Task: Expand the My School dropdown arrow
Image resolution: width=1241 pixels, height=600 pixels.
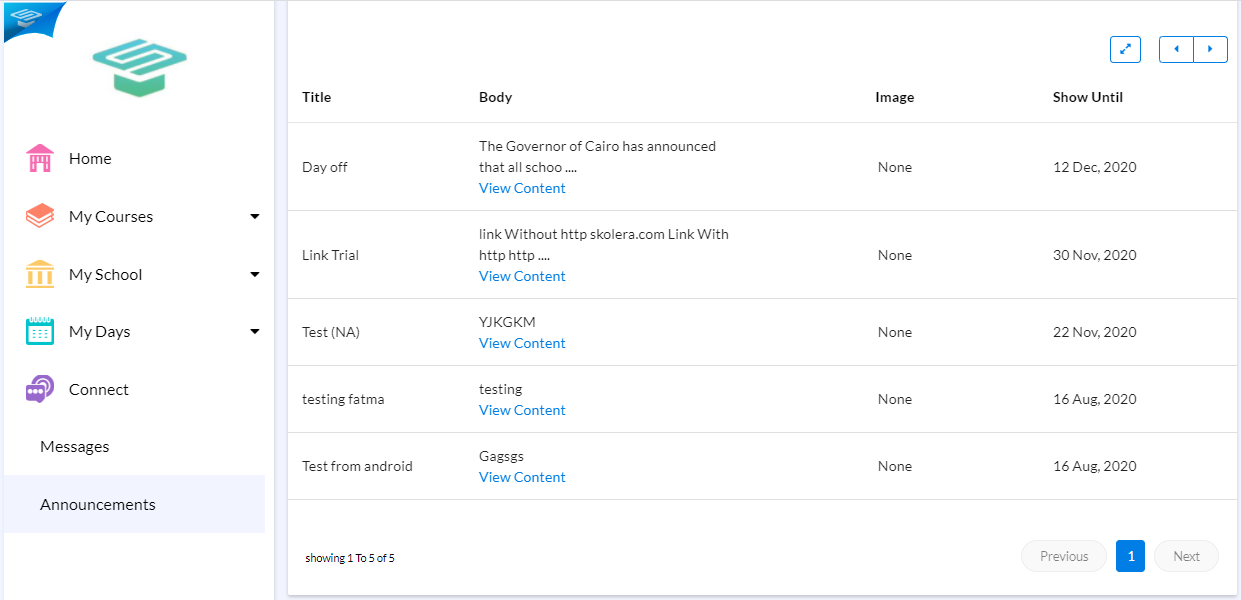Action: tap(255, 274)
